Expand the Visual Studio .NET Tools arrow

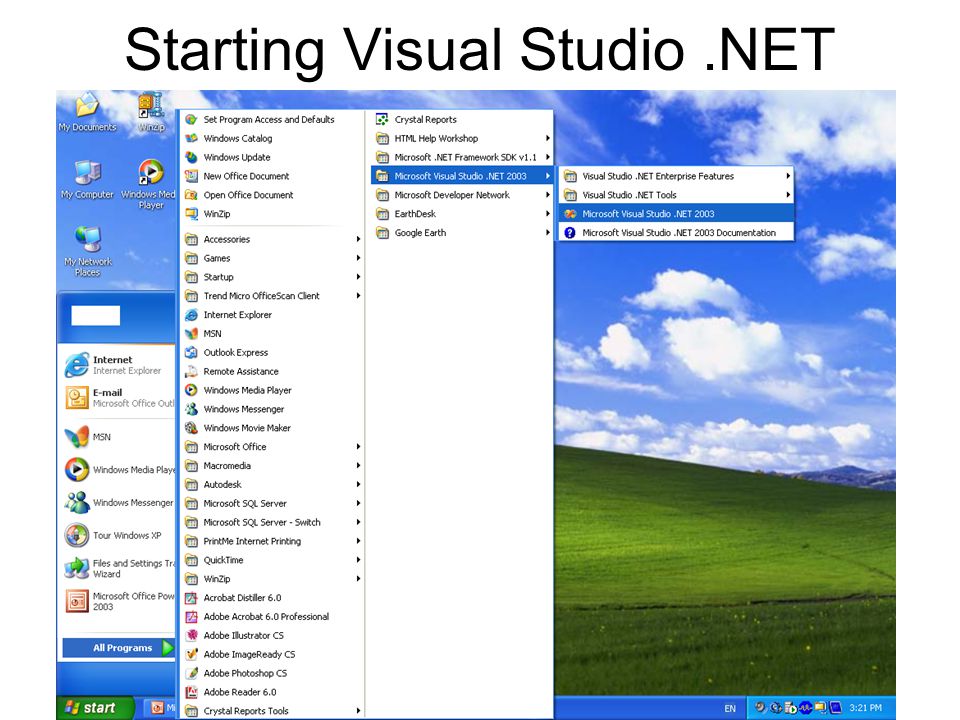click(x=788, y=195)
